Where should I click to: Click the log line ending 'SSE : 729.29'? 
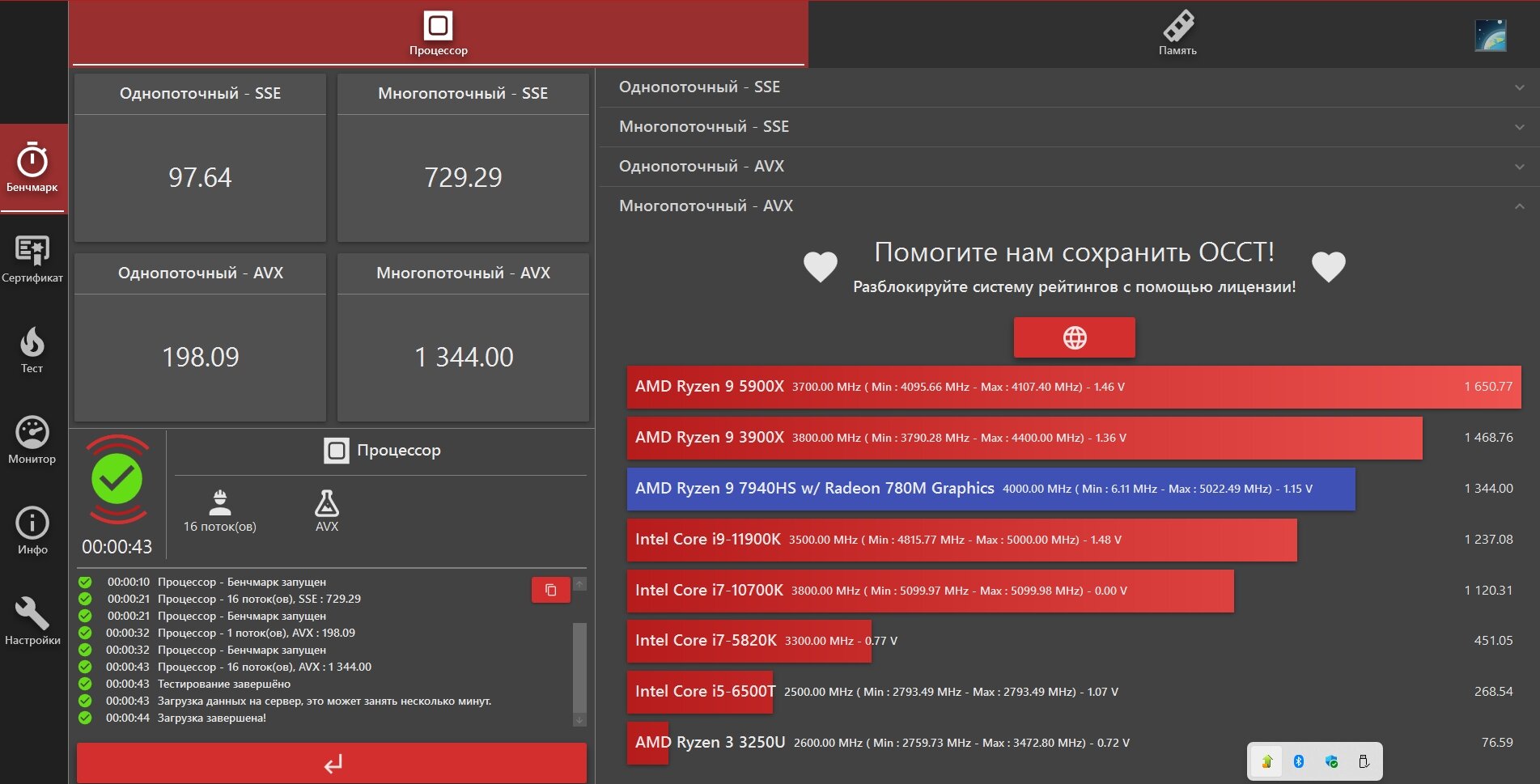[x=259, y=600]
